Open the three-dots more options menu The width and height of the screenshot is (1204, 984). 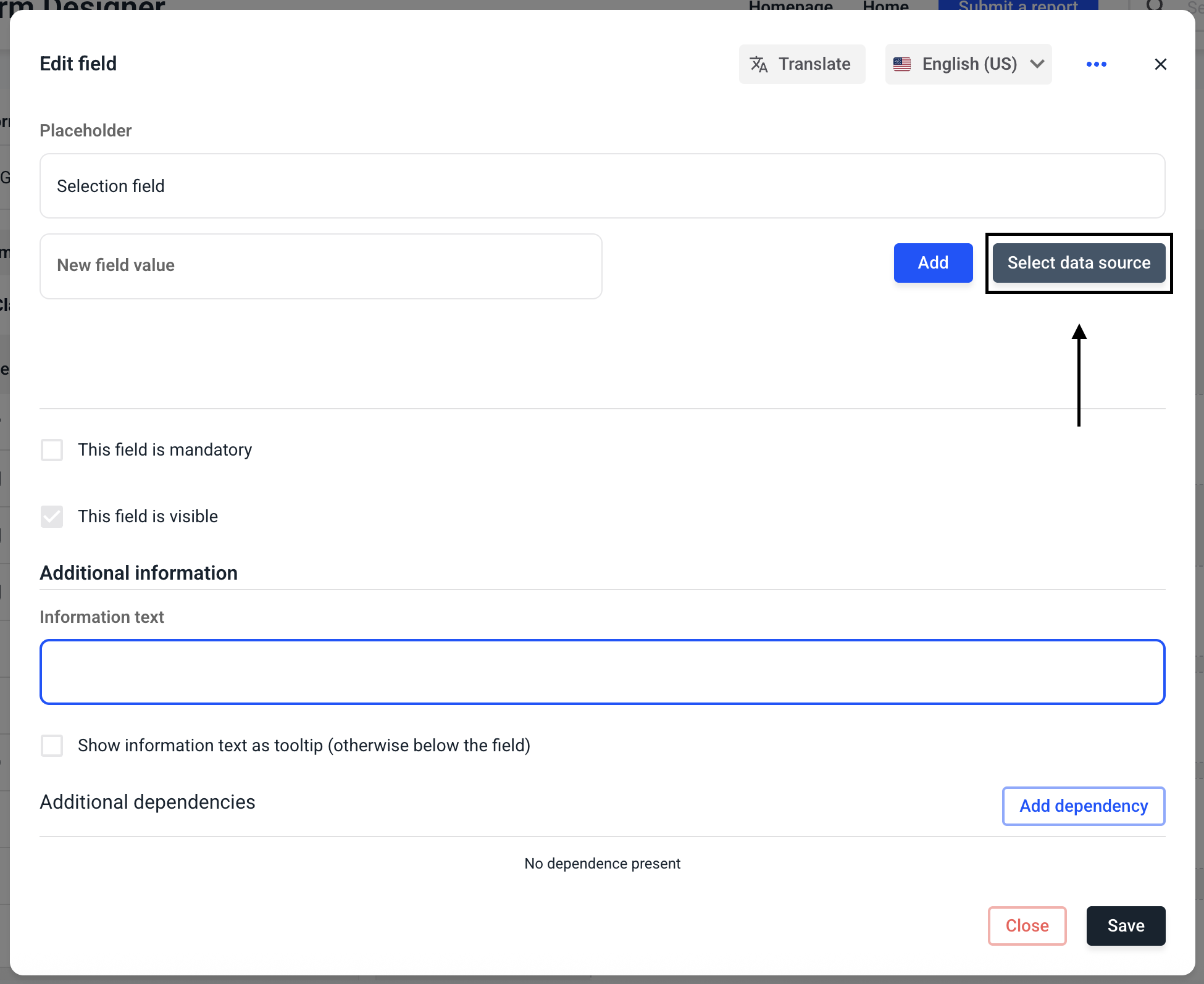(x=1096, y=64)
